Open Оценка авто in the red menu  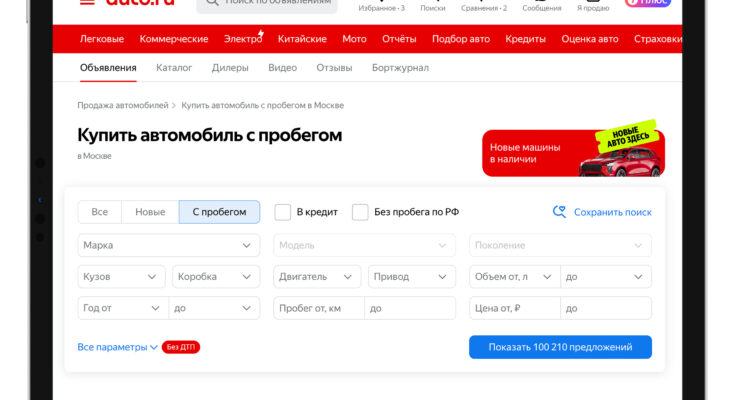pos(590,39)
